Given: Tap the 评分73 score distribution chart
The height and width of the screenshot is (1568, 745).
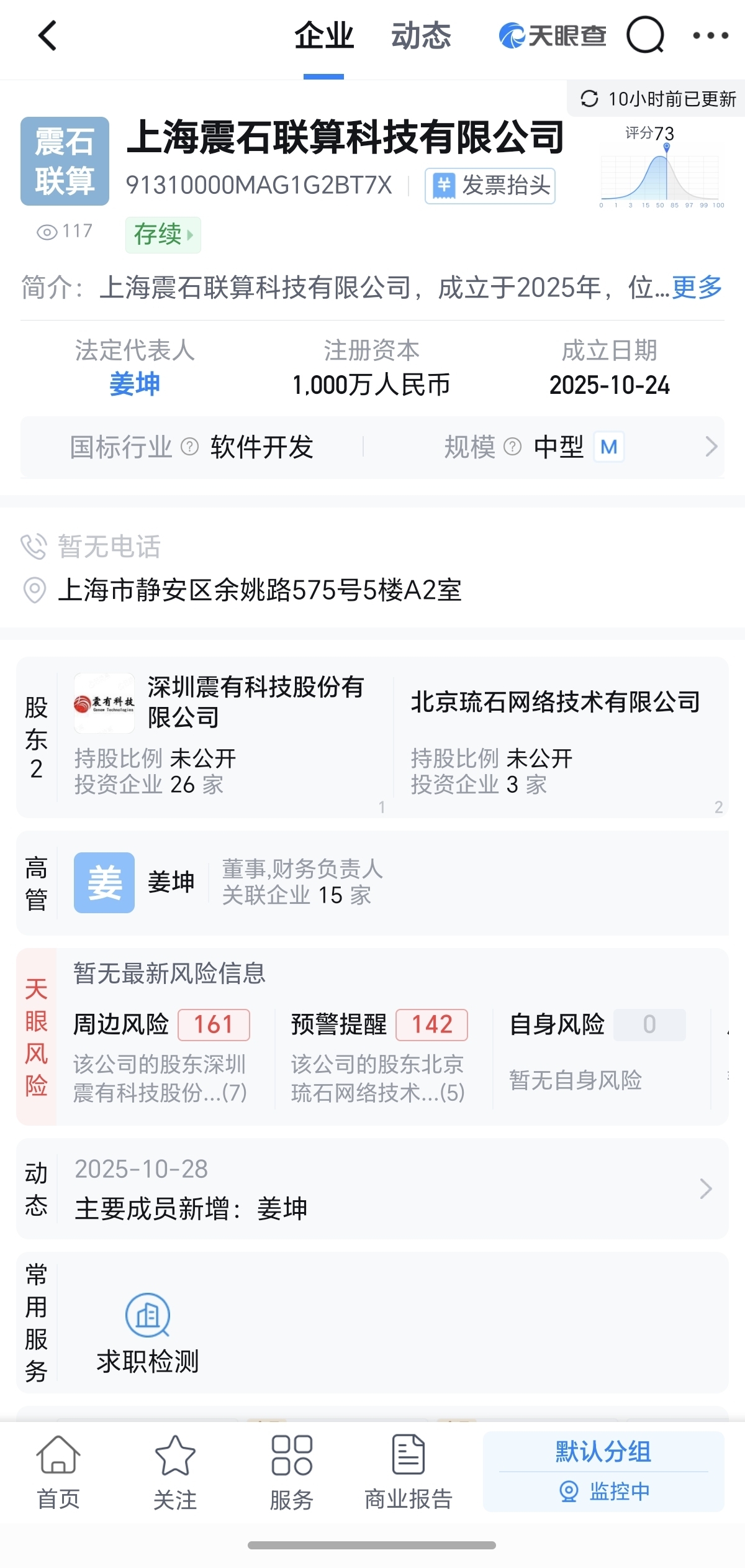Looking at the screenshot, I should click(x=661, y=166).
